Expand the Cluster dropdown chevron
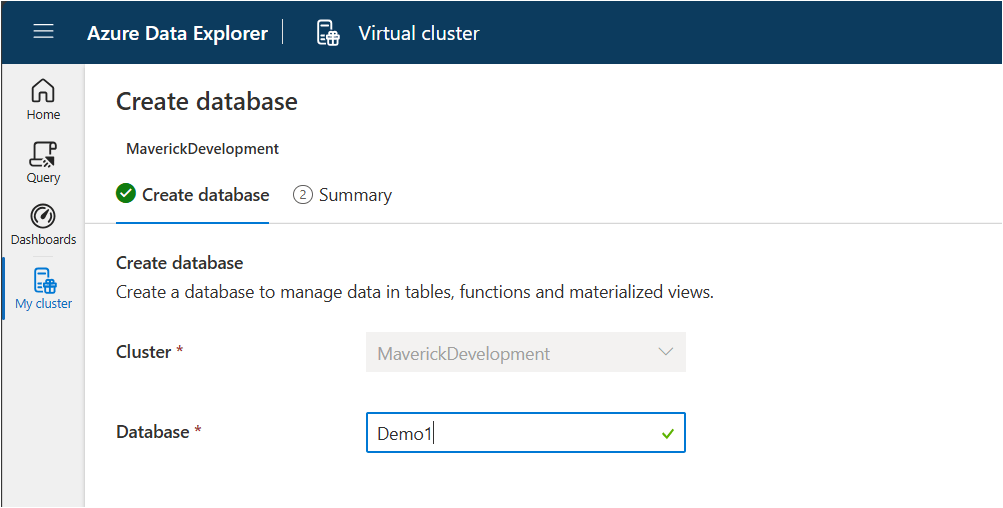Viewport: 1003px width, 508px height. coord(666,352)
